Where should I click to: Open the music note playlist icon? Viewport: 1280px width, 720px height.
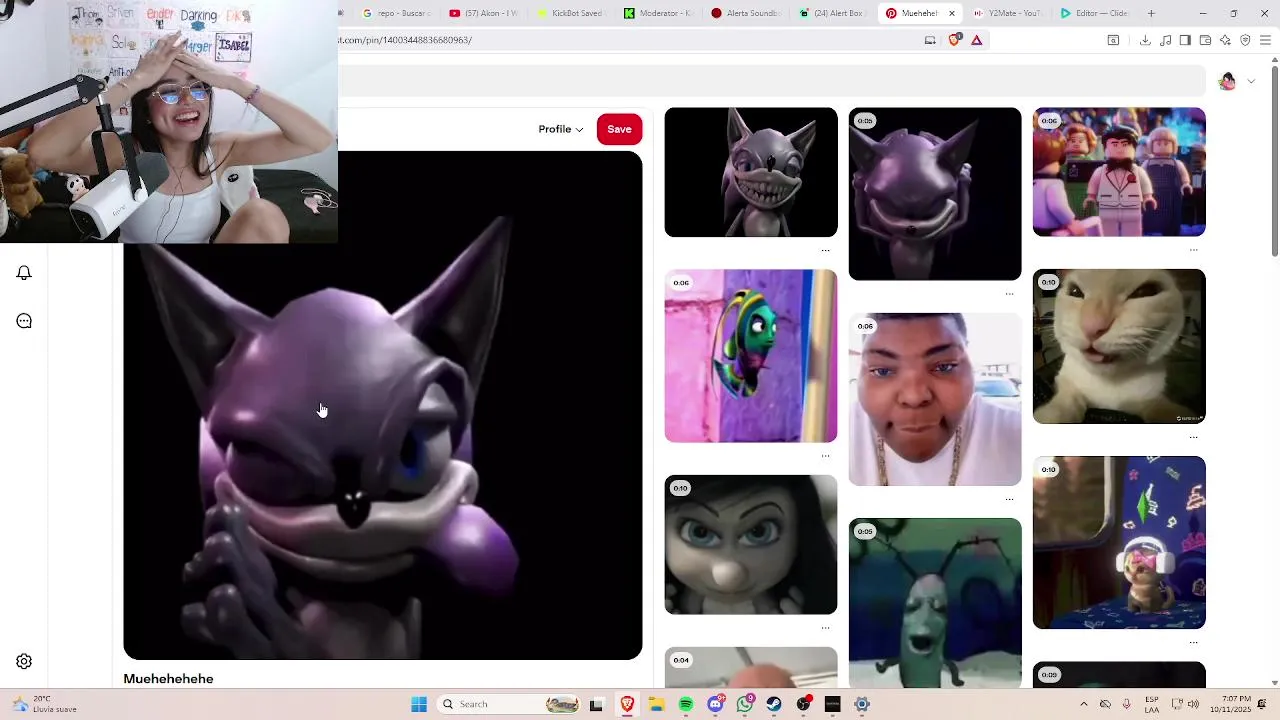(x=1165, y=40)
